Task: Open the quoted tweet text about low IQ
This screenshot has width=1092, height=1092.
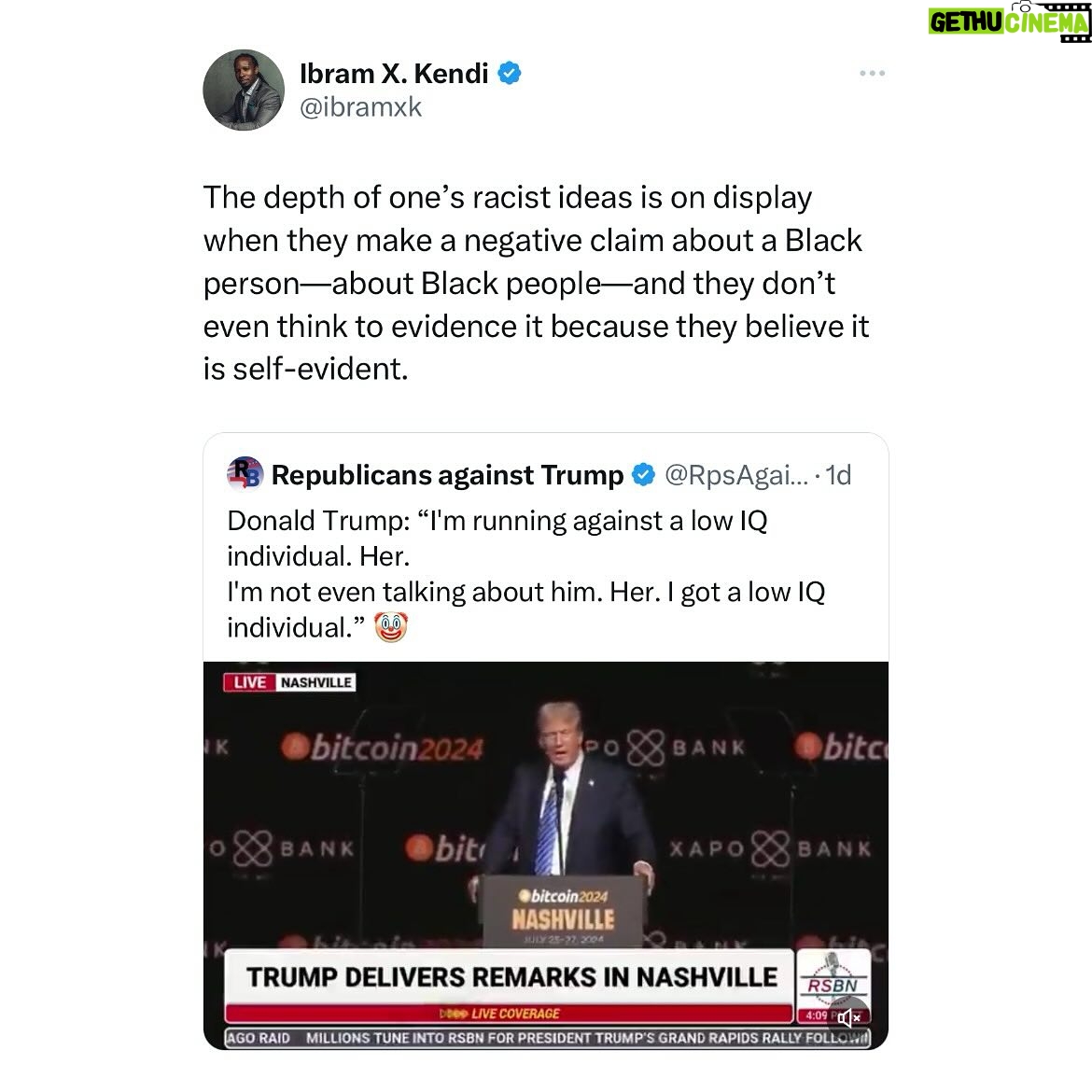Action: 525,574
